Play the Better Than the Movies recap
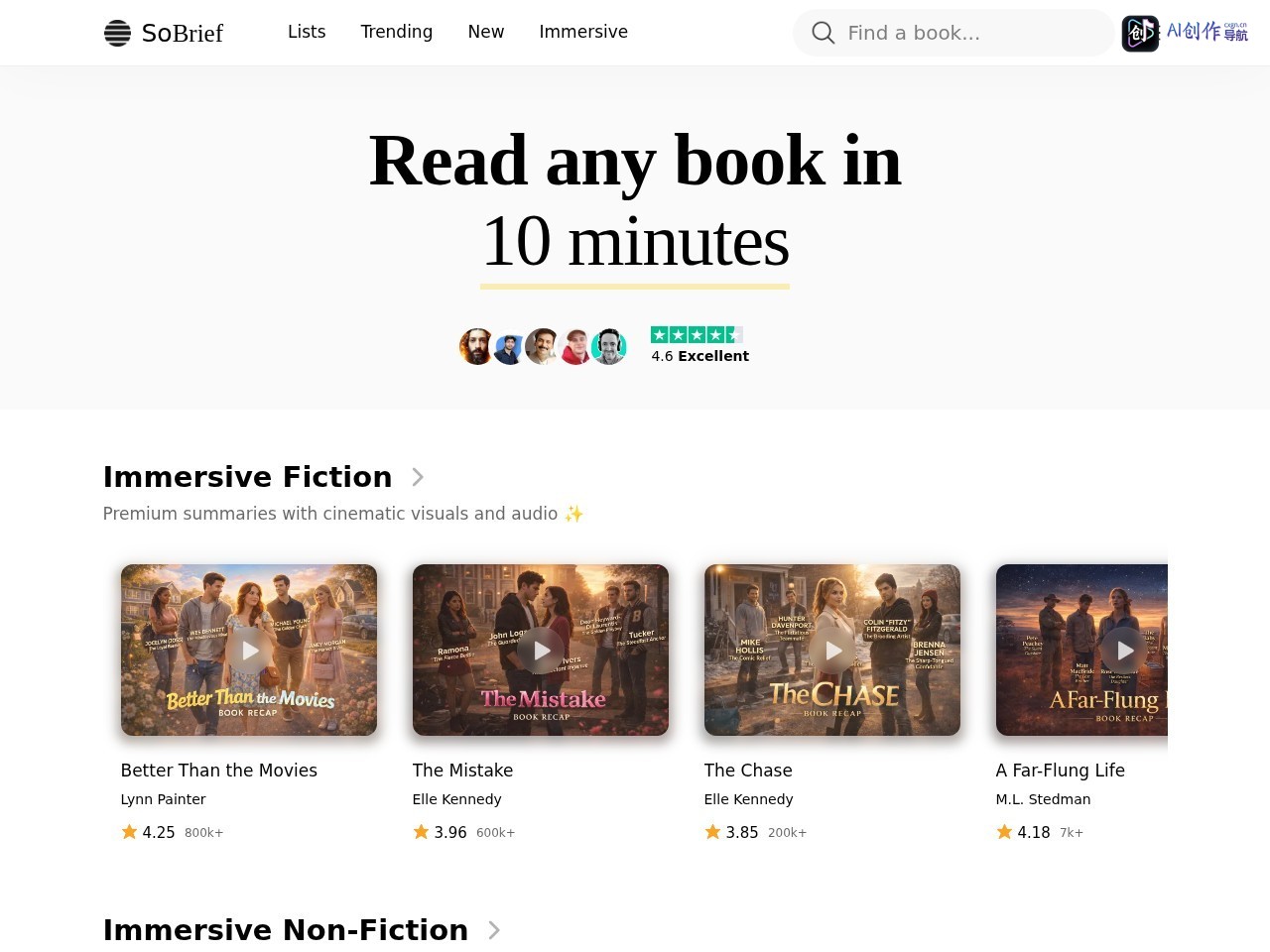 250,651
